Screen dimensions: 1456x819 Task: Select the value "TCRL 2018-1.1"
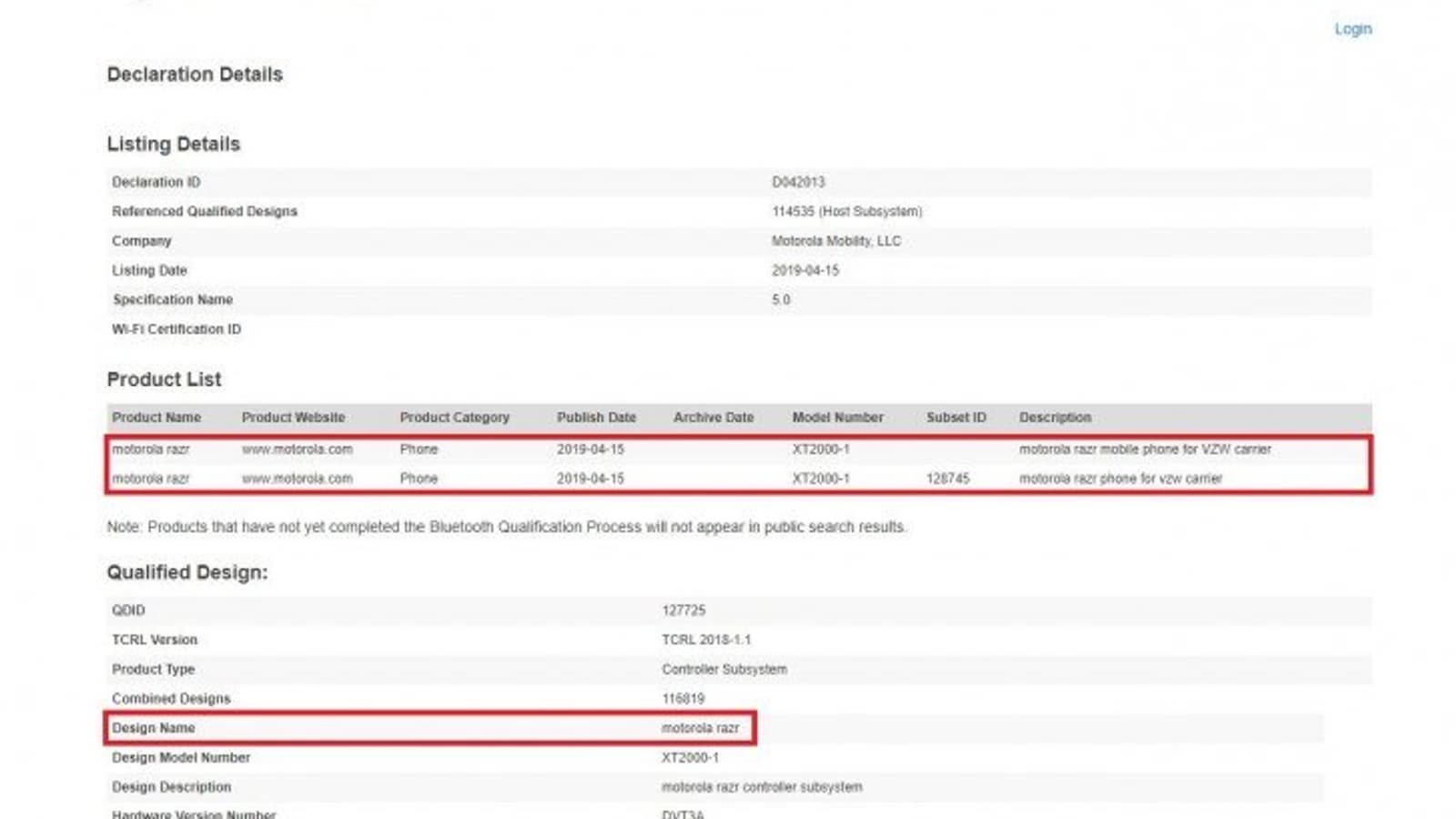coord(706,640)
